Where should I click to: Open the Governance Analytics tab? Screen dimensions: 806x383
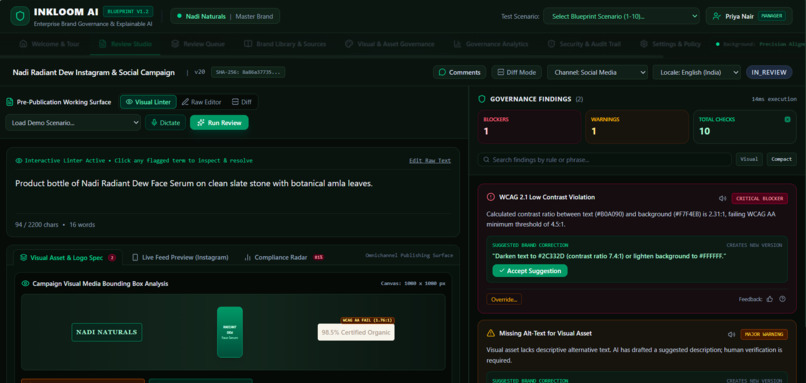tap(490, 44)
